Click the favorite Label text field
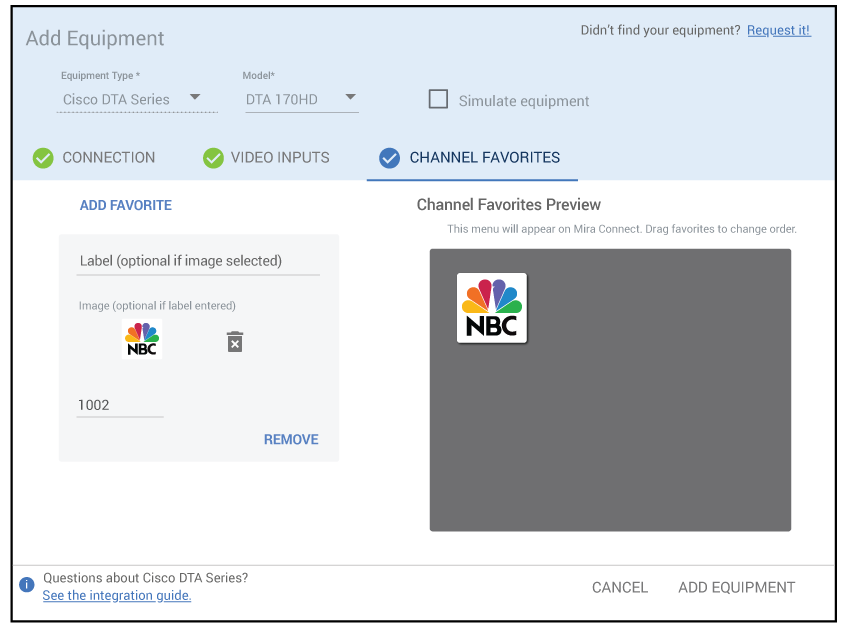This screenshot has width=843, height=627. pos(198,261)
